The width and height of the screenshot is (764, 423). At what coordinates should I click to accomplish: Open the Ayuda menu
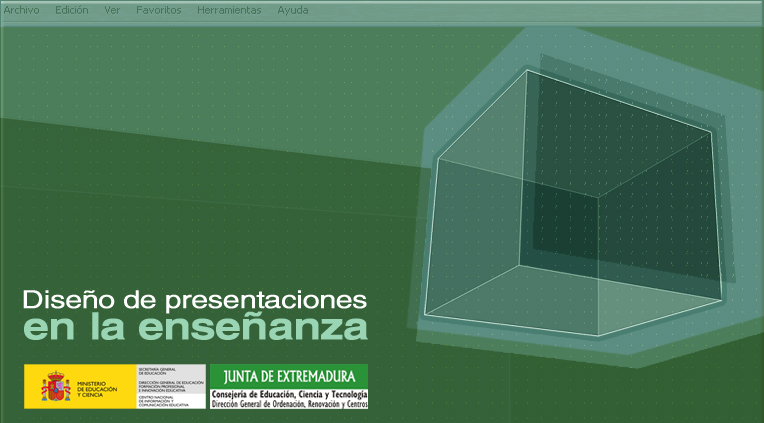292,10
